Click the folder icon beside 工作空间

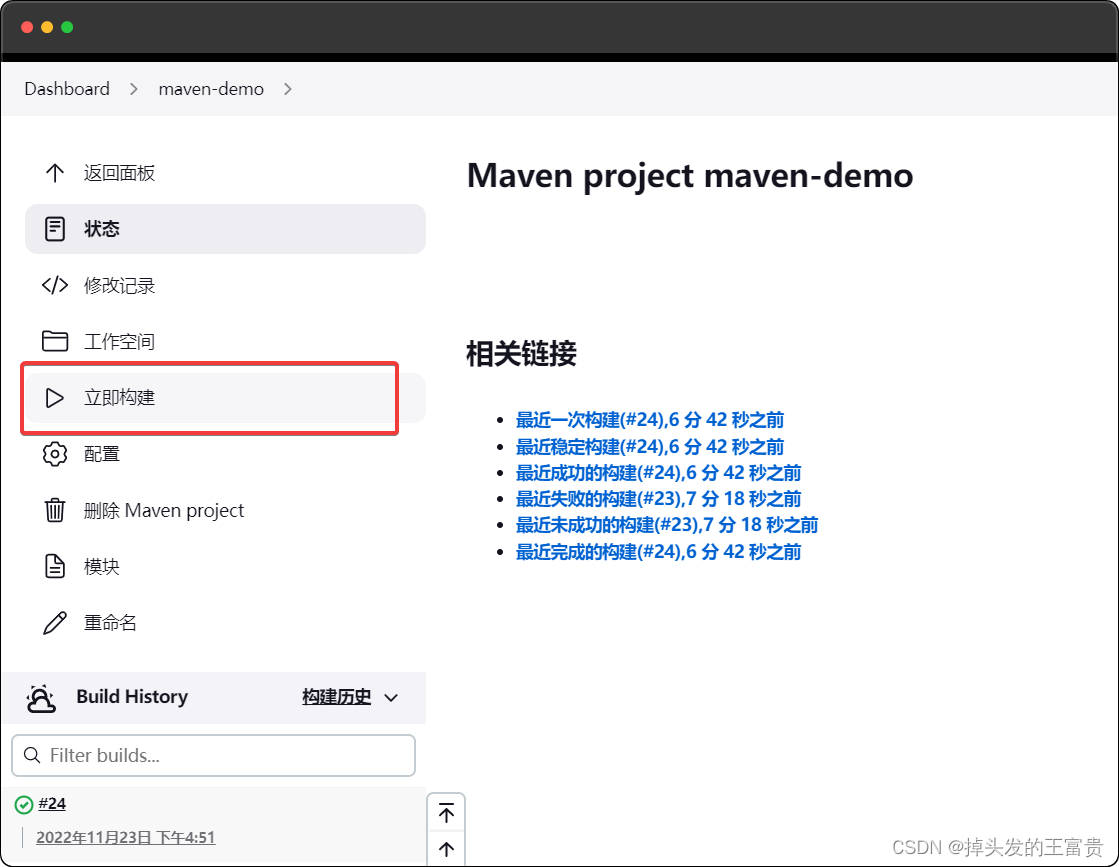(55, 341)
